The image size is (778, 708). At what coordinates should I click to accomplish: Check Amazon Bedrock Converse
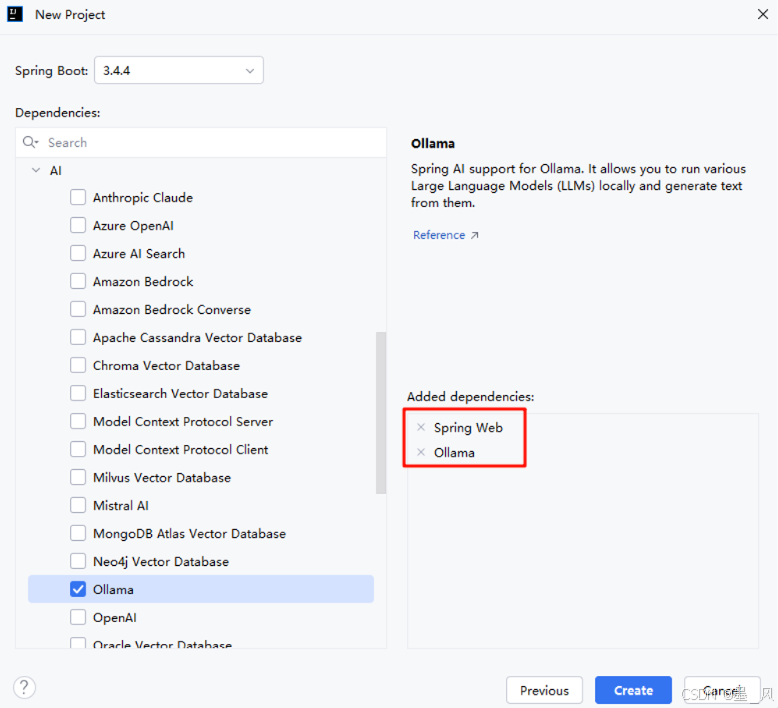coord(78,309)
